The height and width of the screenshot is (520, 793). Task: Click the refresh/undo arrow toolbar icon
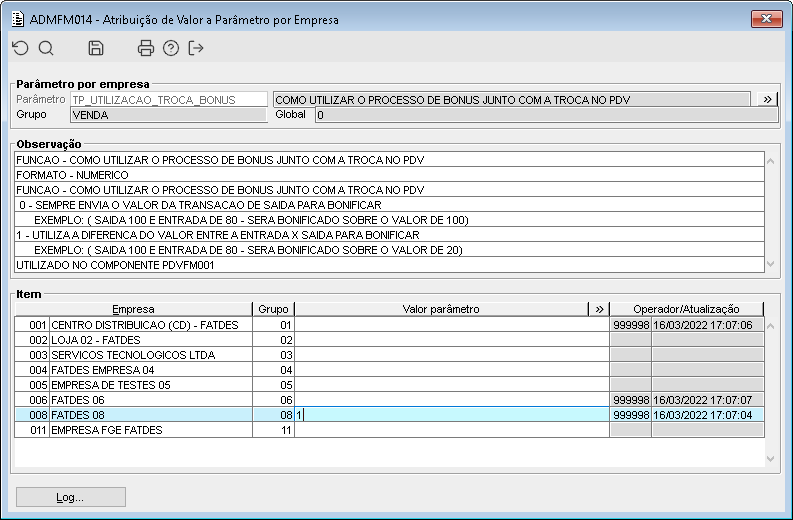(x=21, y=49)
